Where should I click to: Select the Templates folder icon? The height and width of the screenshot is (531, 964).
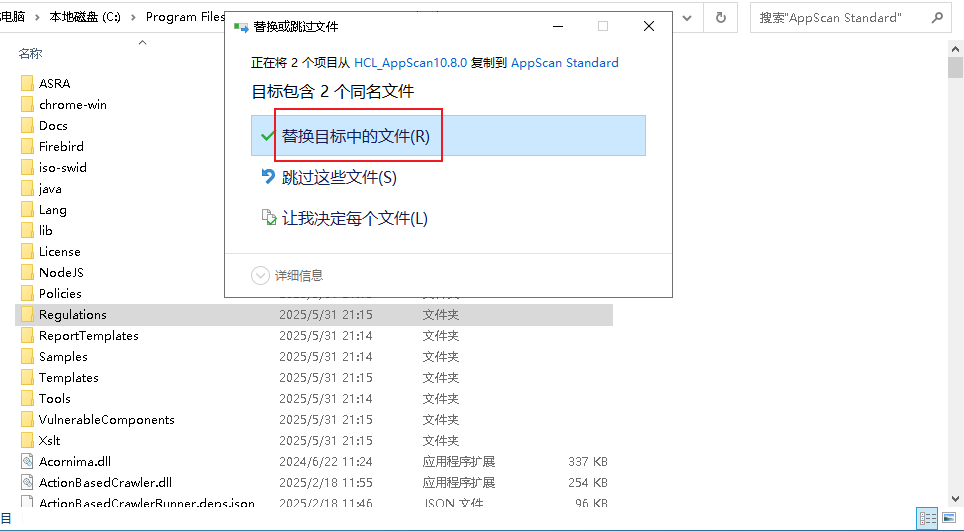tap(27, 377)
